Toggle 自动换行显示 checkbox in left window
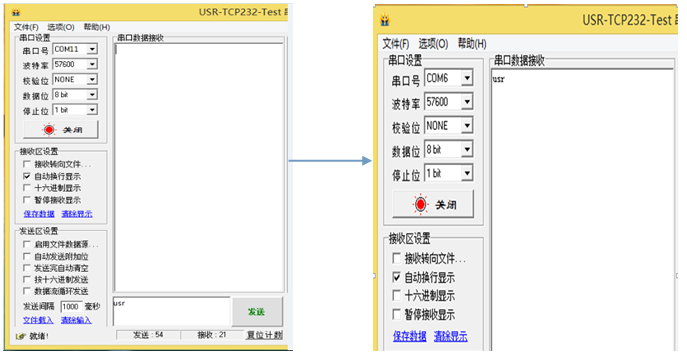 (27, 176)
